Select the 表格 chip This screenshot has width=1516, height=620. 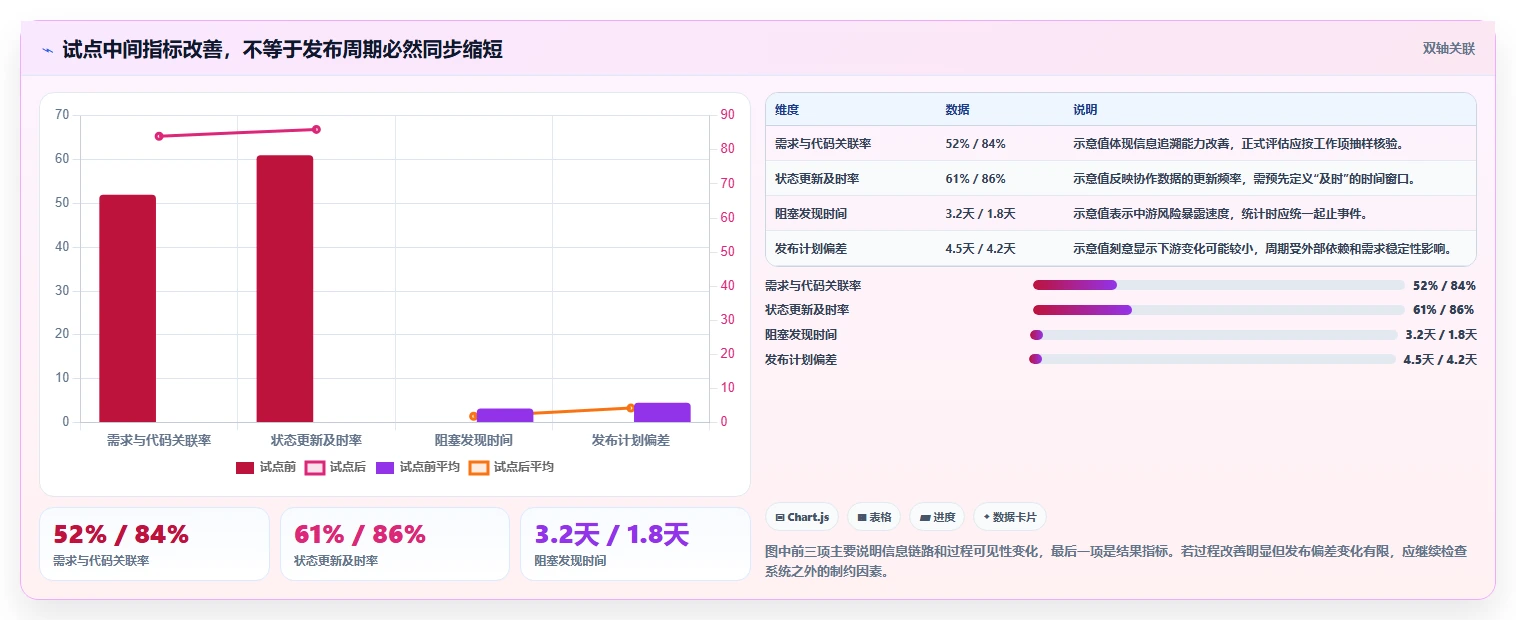point(874,517)
